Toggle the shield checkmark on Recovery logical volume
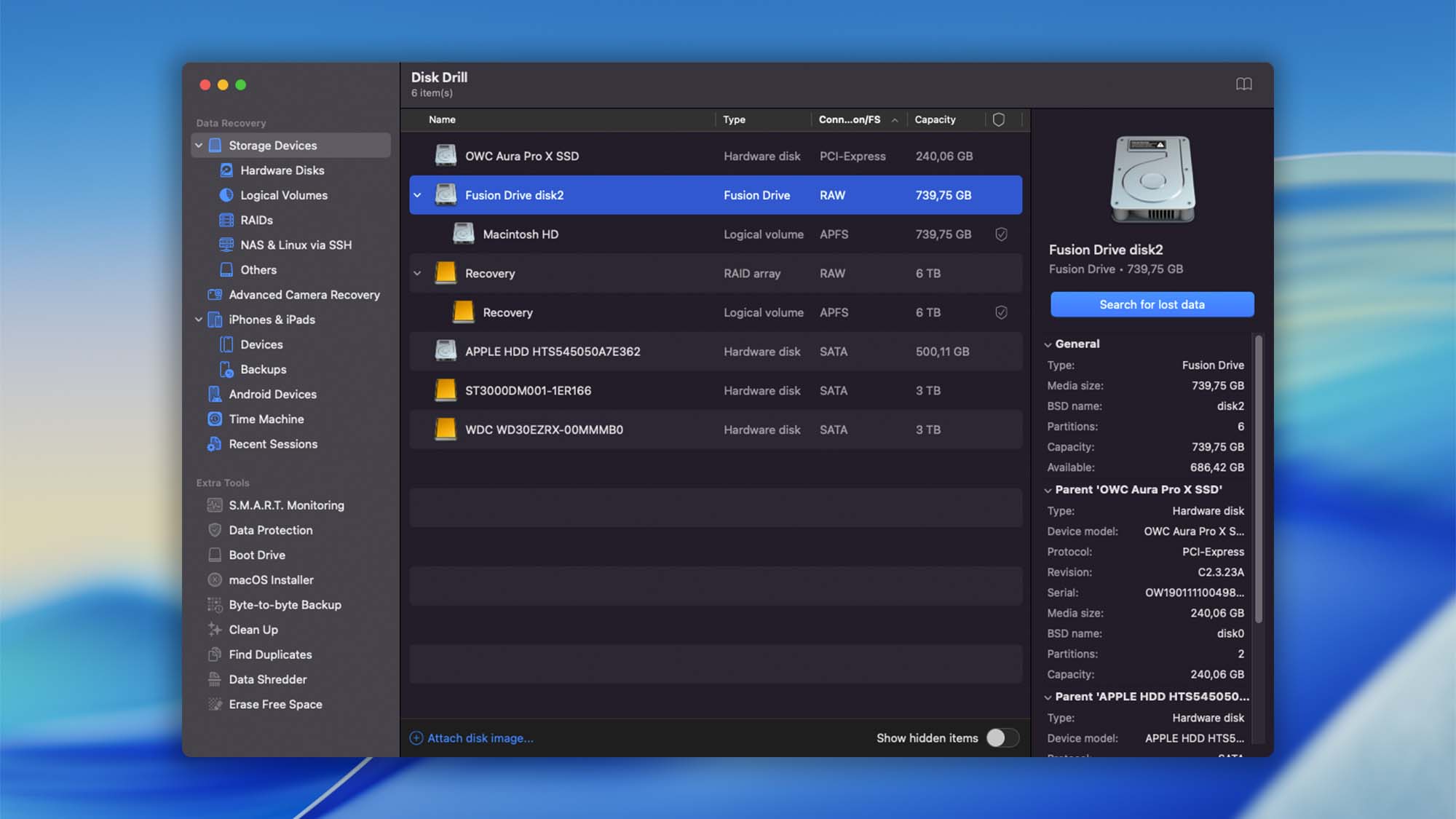Image resolution: width=1456 pixels, height=819 pixels. (x=1001, y=312)
